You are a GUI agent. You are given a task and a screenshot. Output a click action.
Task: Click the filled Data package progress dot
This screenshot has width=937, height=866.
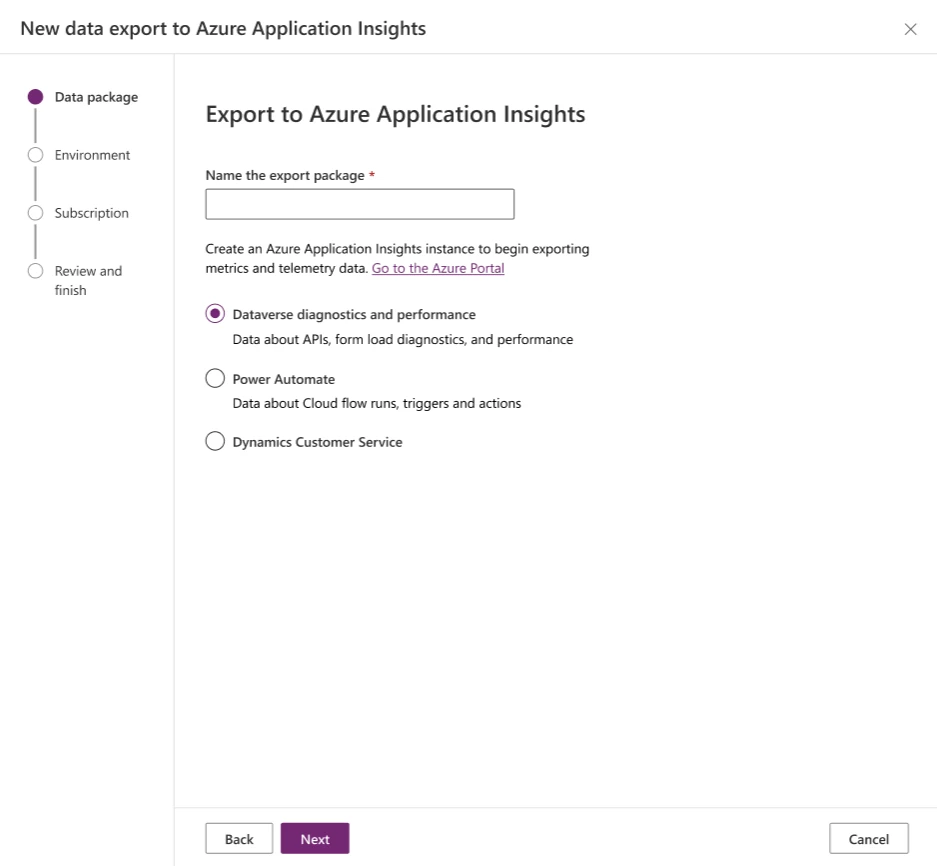(x=36, y=96)
